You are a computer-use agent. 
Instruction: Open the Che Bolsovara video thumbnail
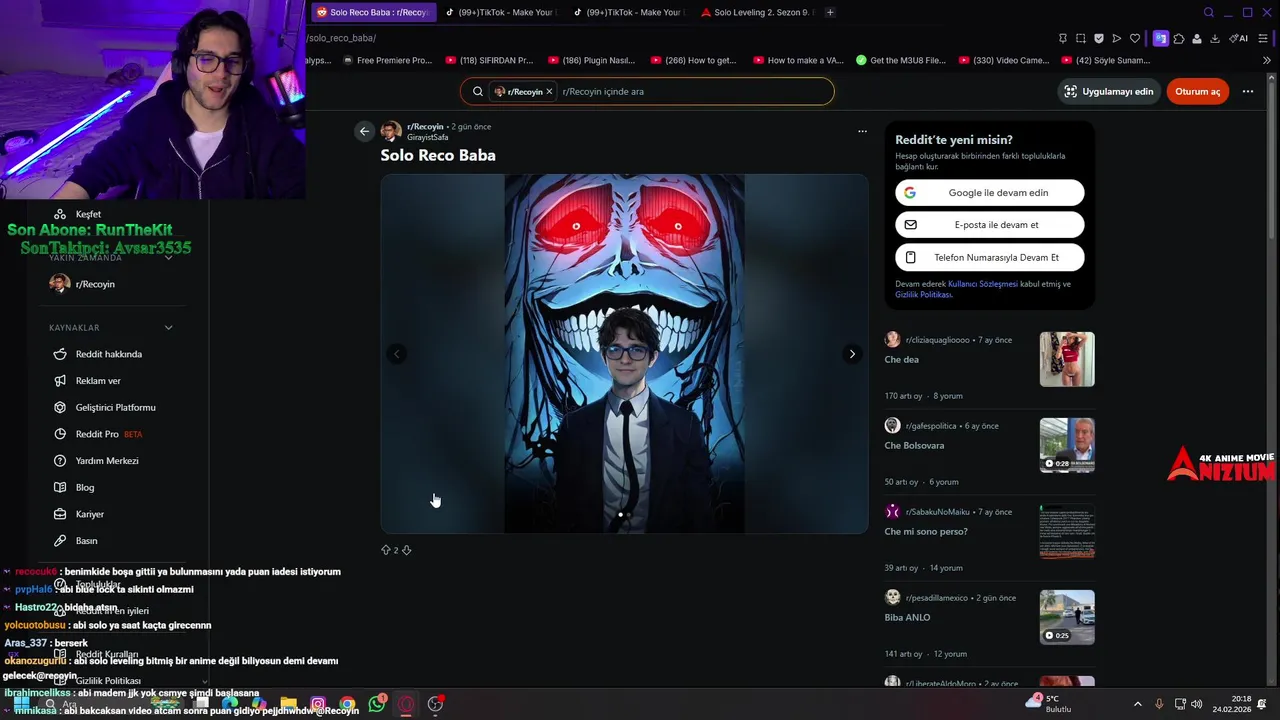1067,445
